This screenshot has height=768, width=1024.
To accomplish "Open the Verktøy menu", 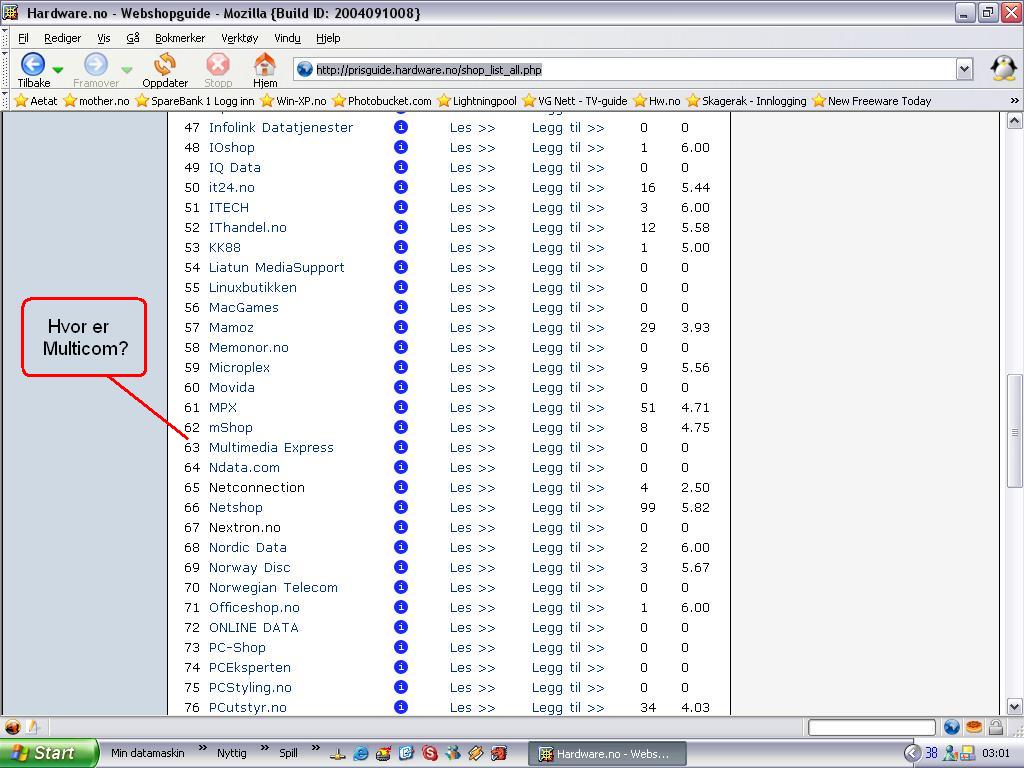I will pos(240,38).
